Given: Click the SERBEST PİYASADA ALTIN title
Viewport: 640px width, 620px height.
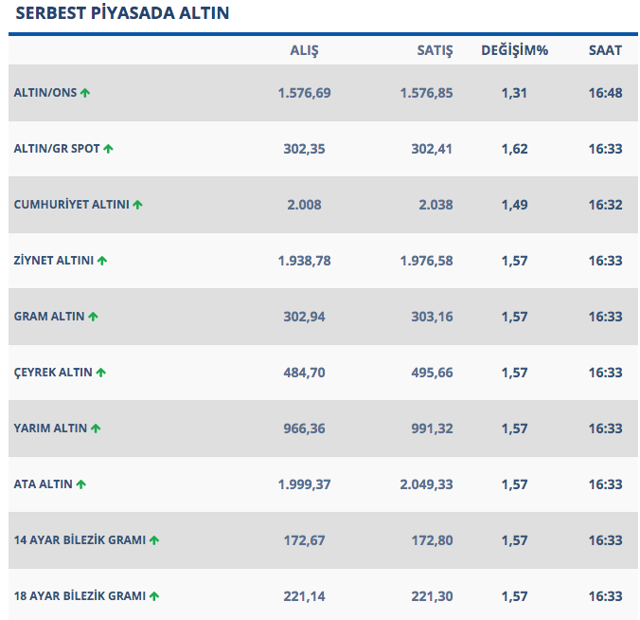Looking at the screenshot, I should [122, 14].
